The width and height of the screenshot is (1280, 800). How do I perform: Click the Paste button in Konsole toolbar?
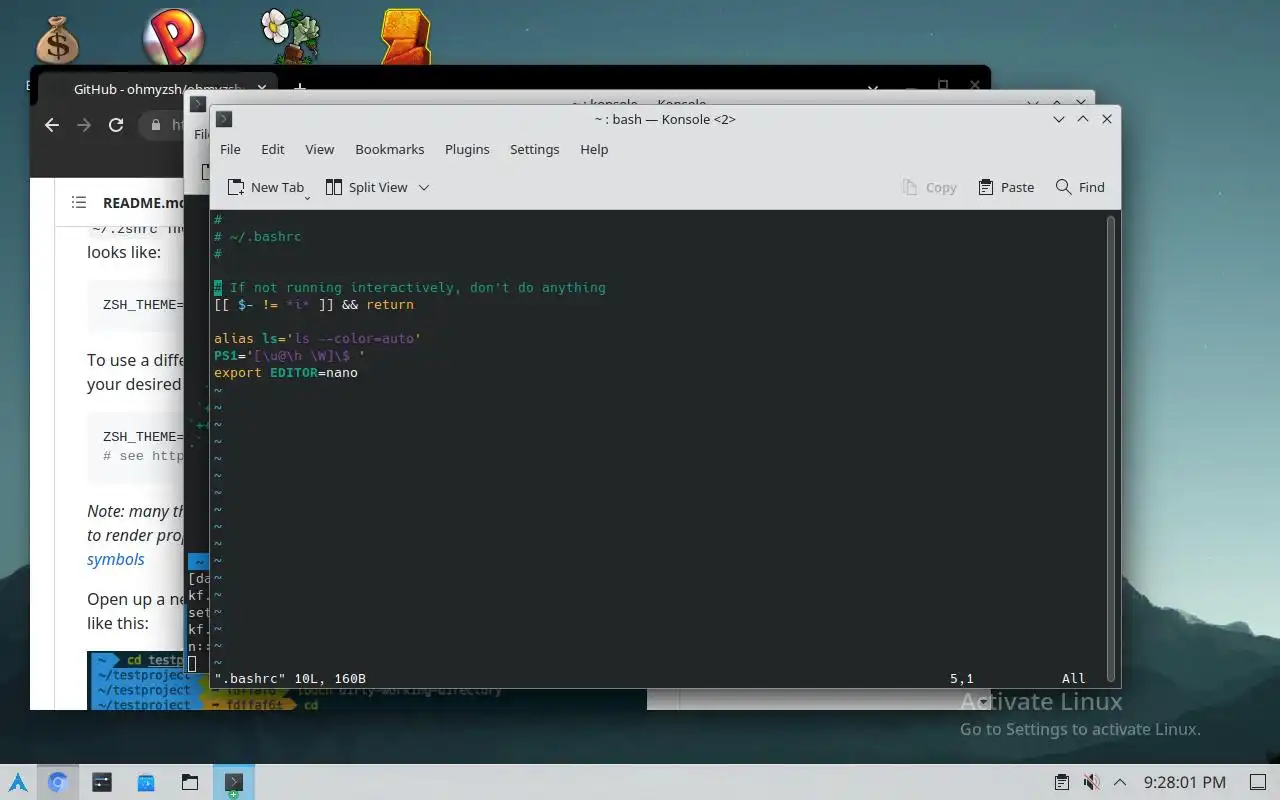[x=1006, y=187]
